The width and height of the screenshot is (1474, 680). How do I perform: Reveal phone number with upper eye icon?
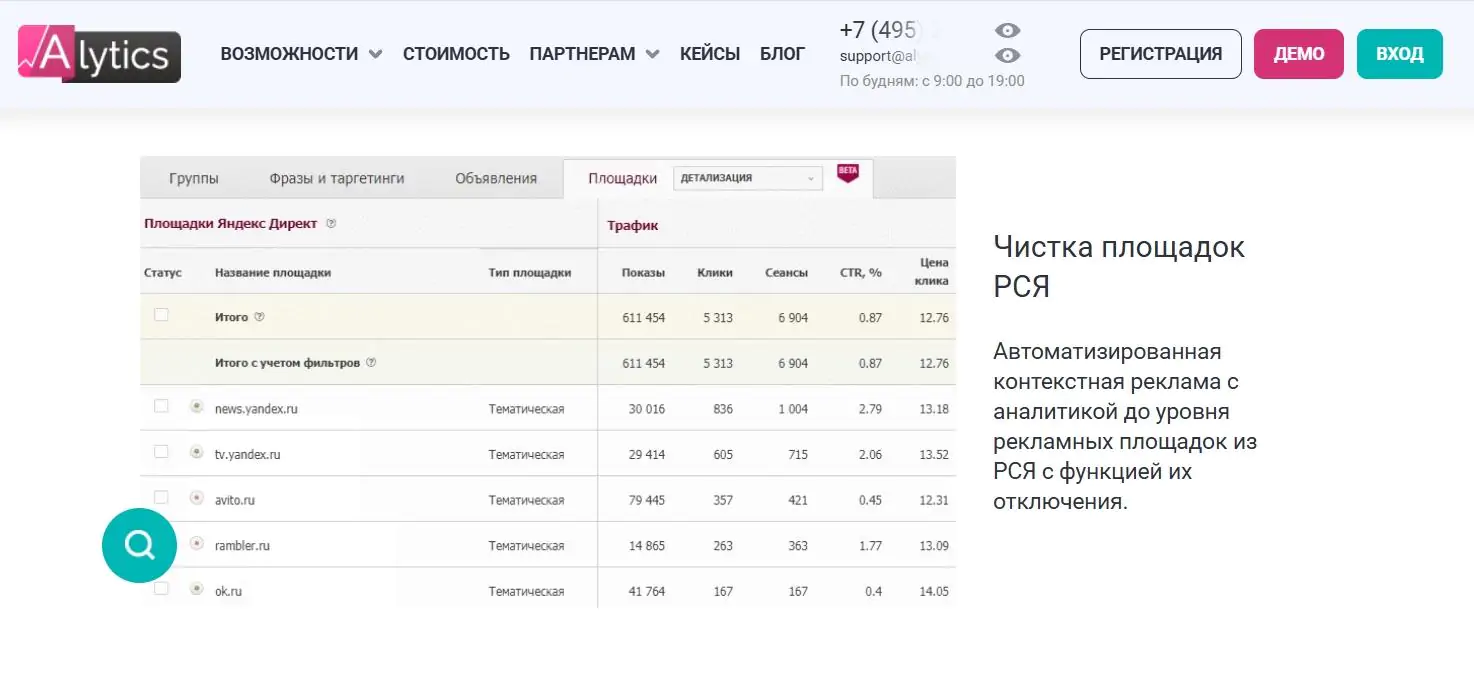(1007, 30)
